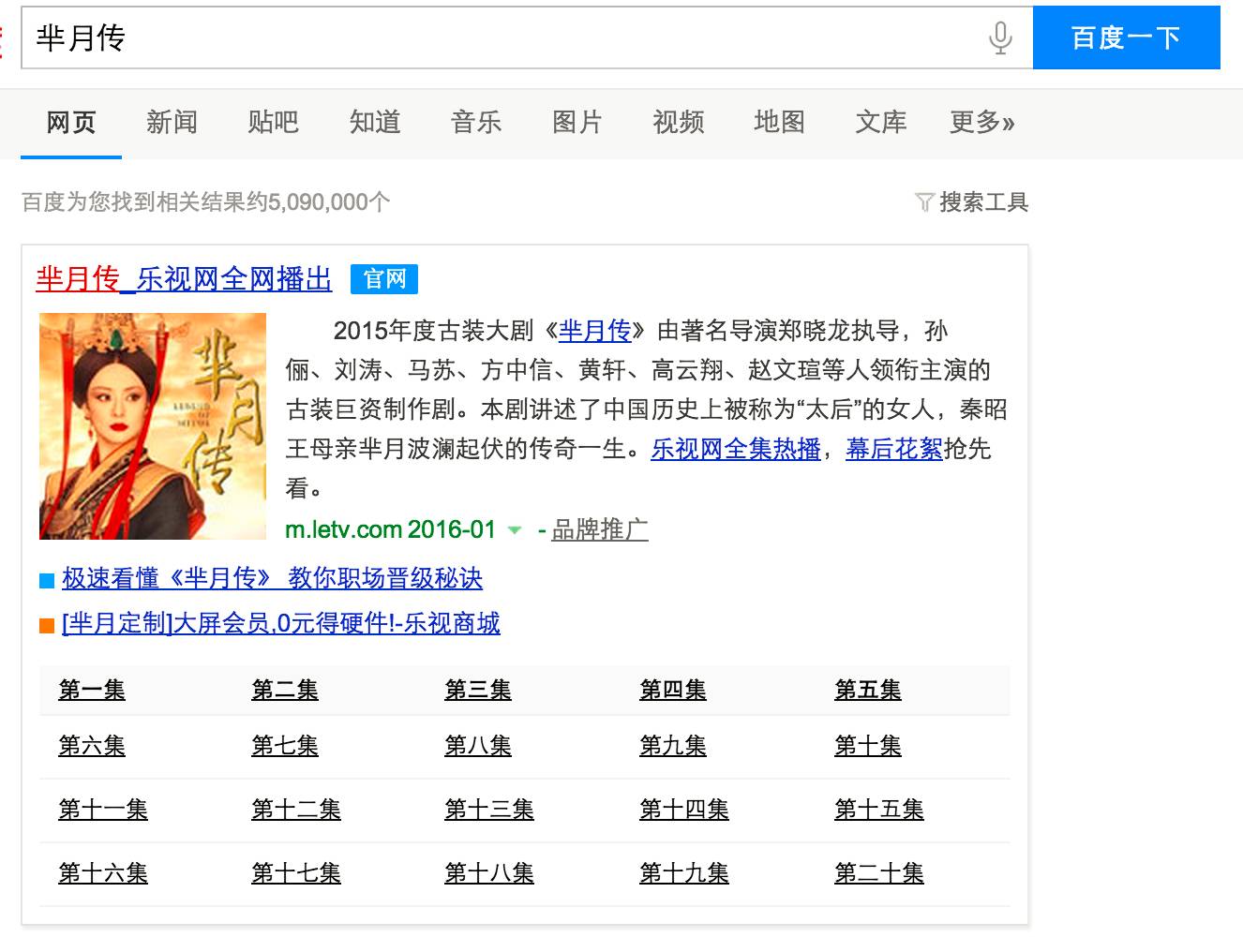The height and width of the screenshot is (952, 1243).
Task: Open episode 第七集
Action: pyautogui.click(x=285, y=746)
